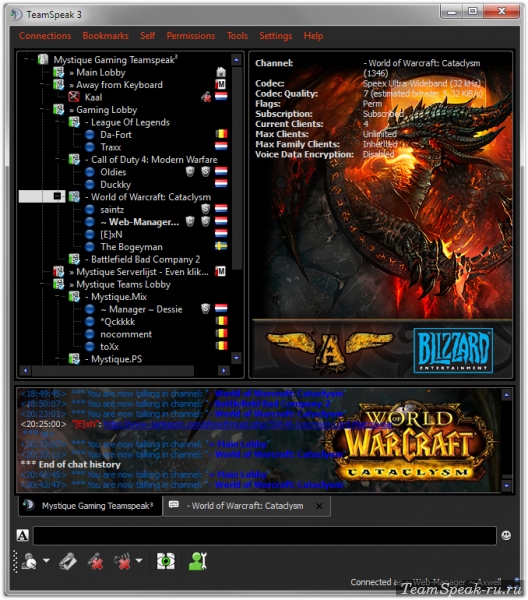
Task: Click the blue status orb beside [E]xN
Action: [x=90, y=234]
